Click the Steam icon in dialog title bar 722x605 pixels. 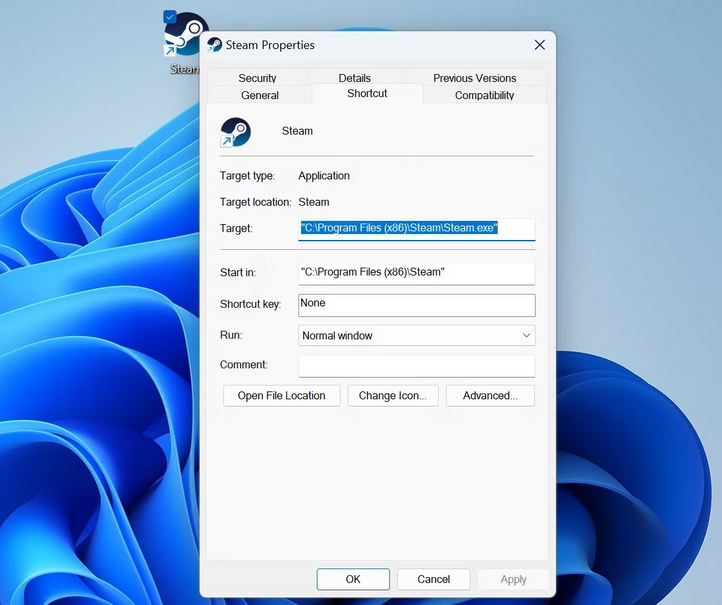coord(215,45)
